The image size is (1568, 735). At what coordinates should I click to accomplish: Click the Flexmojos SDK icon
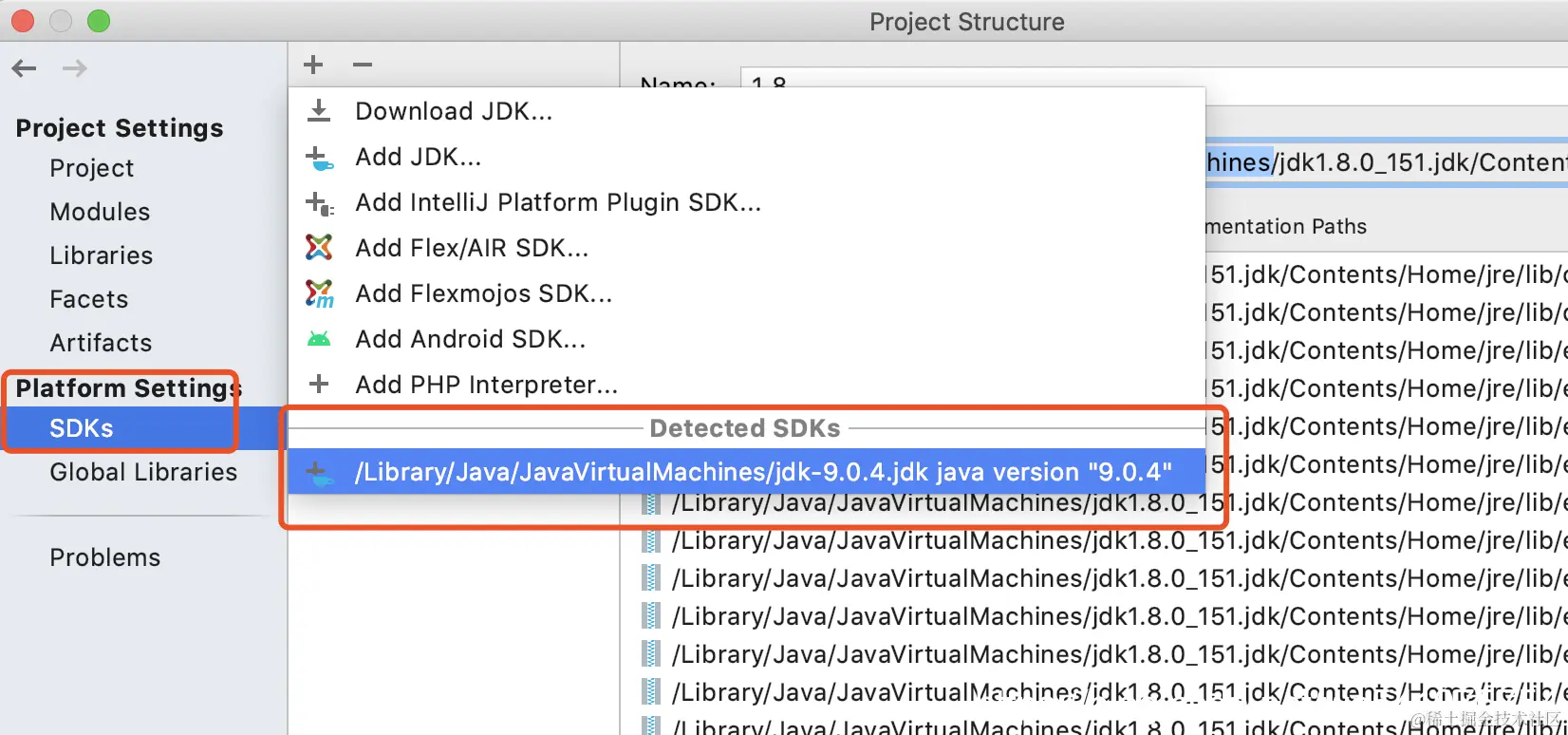320,293
